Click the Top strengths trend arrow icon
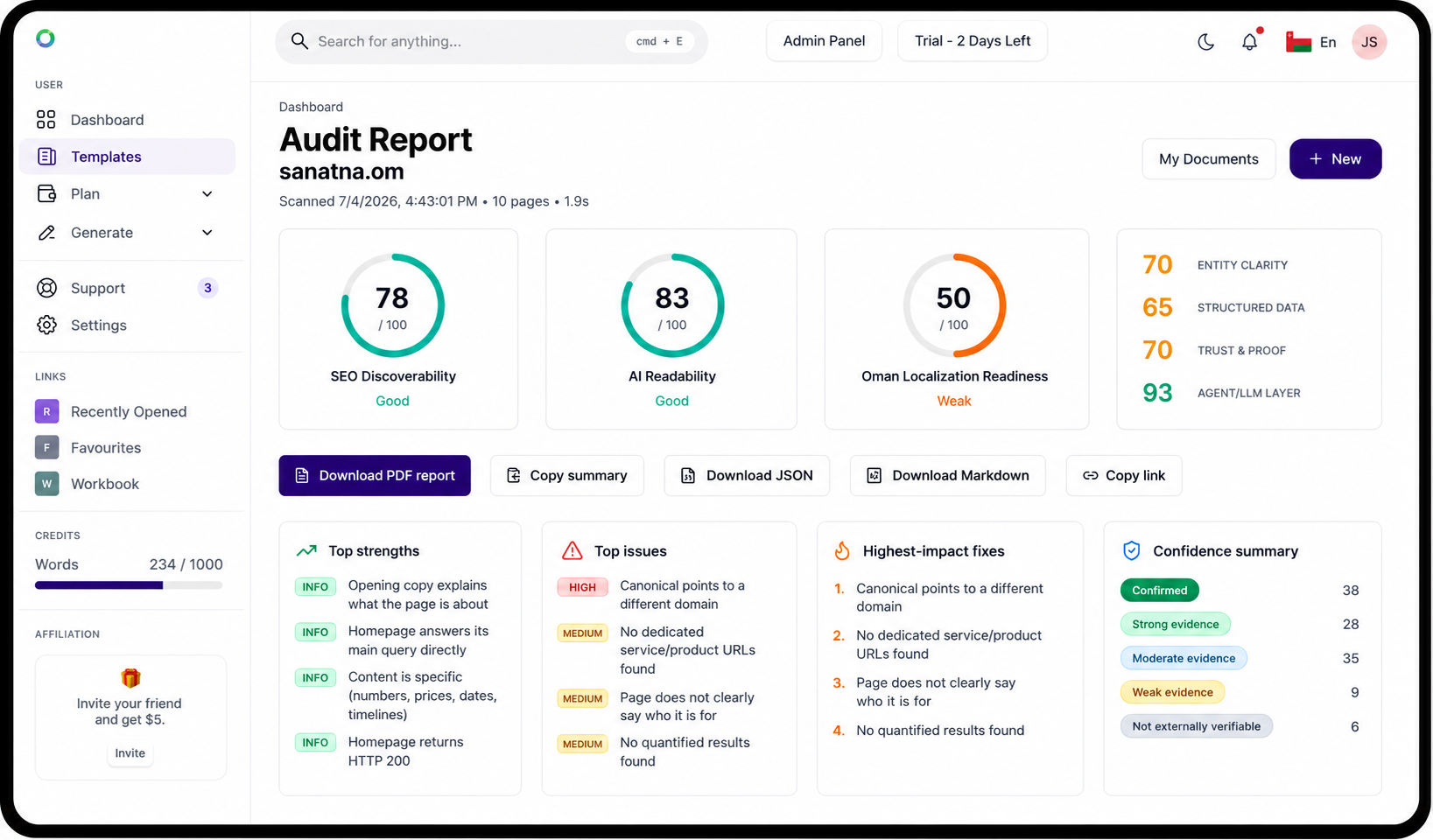The width and height of the screenshot is (1433, 840). (306, 550)
